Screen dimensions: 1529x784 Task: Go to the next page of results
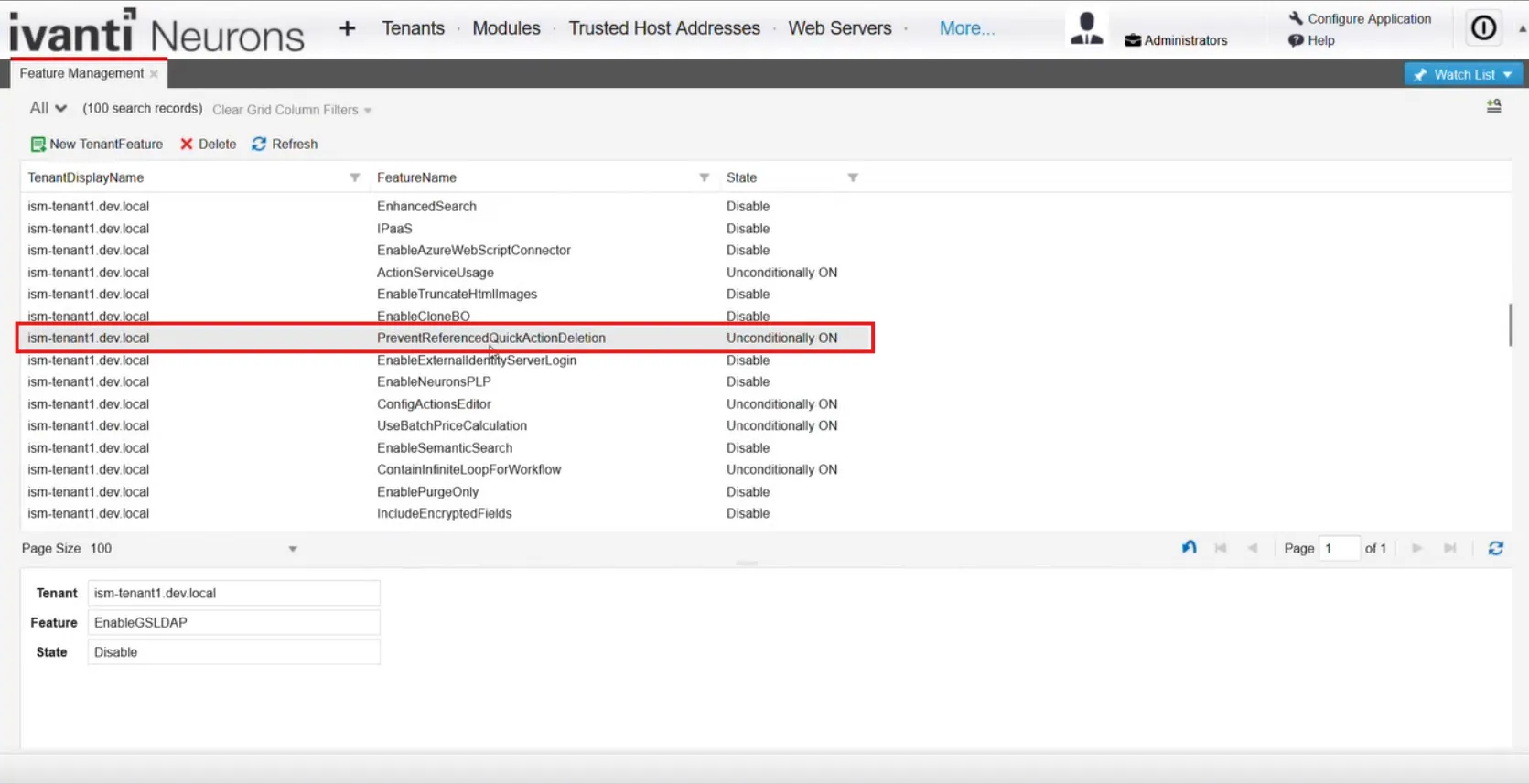1416,548
